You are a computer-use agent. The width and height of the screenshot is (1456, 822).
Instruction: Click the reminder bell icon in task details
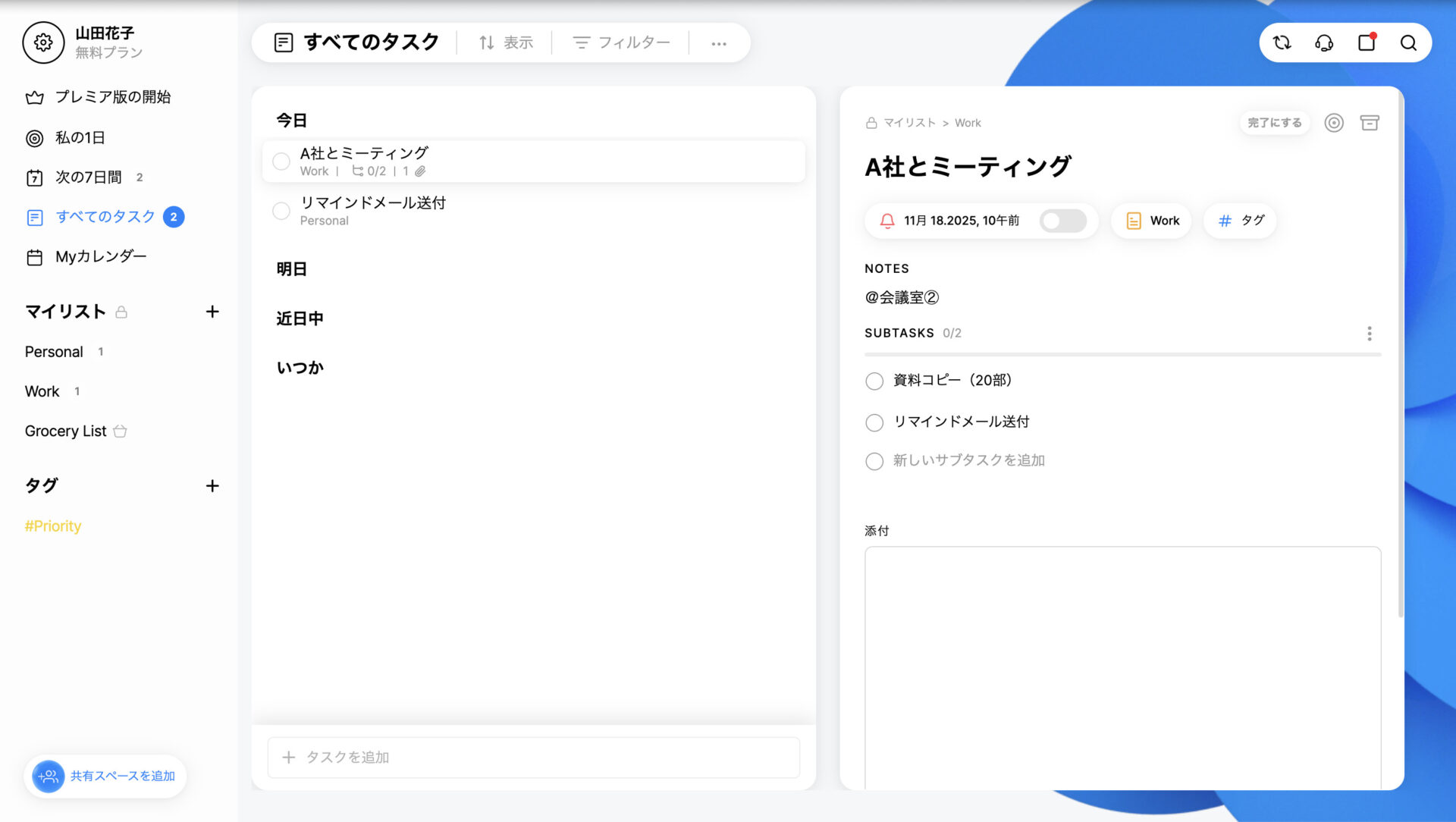[x=887, y=221]
